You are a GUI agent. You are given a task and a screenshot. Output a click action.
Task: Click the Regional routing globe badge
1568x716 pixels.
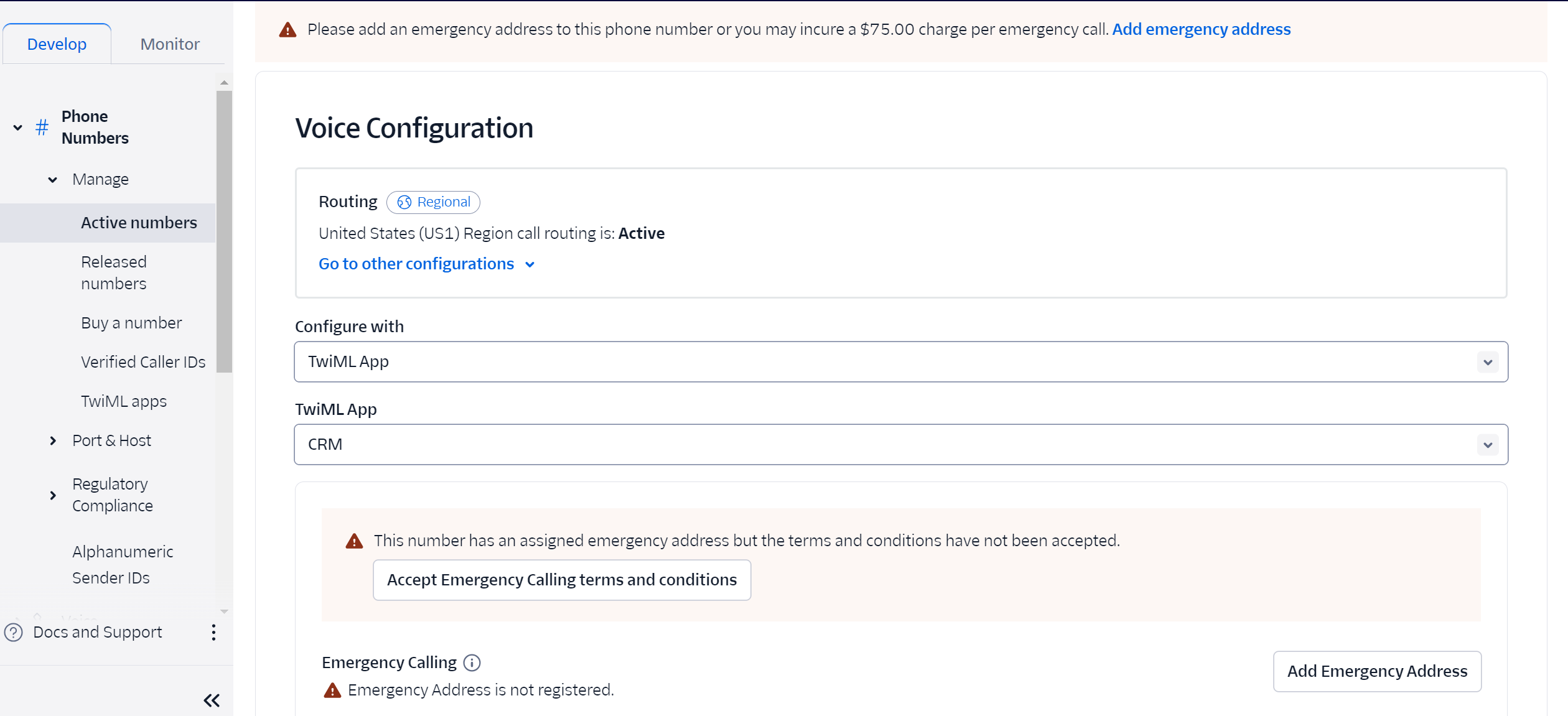(x=433, y=202)
